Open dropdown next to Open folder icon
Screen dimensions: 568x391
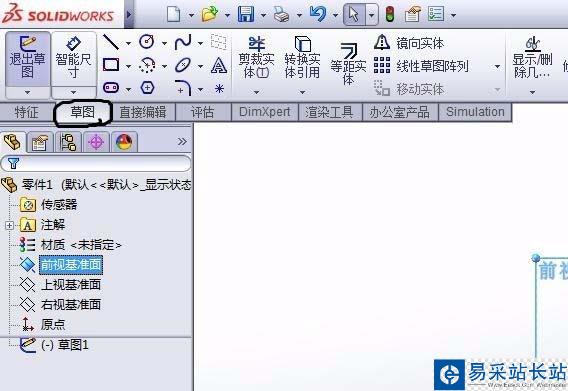coord(227,15)
